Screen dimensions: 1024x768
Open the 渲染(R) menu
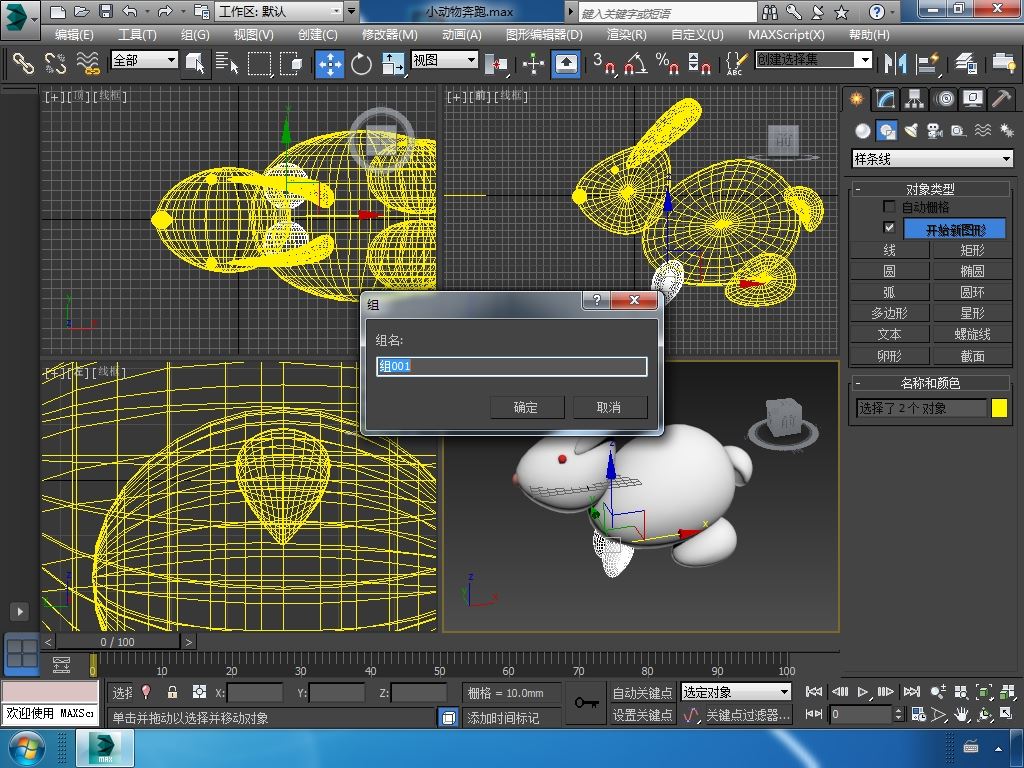point(626,35)
